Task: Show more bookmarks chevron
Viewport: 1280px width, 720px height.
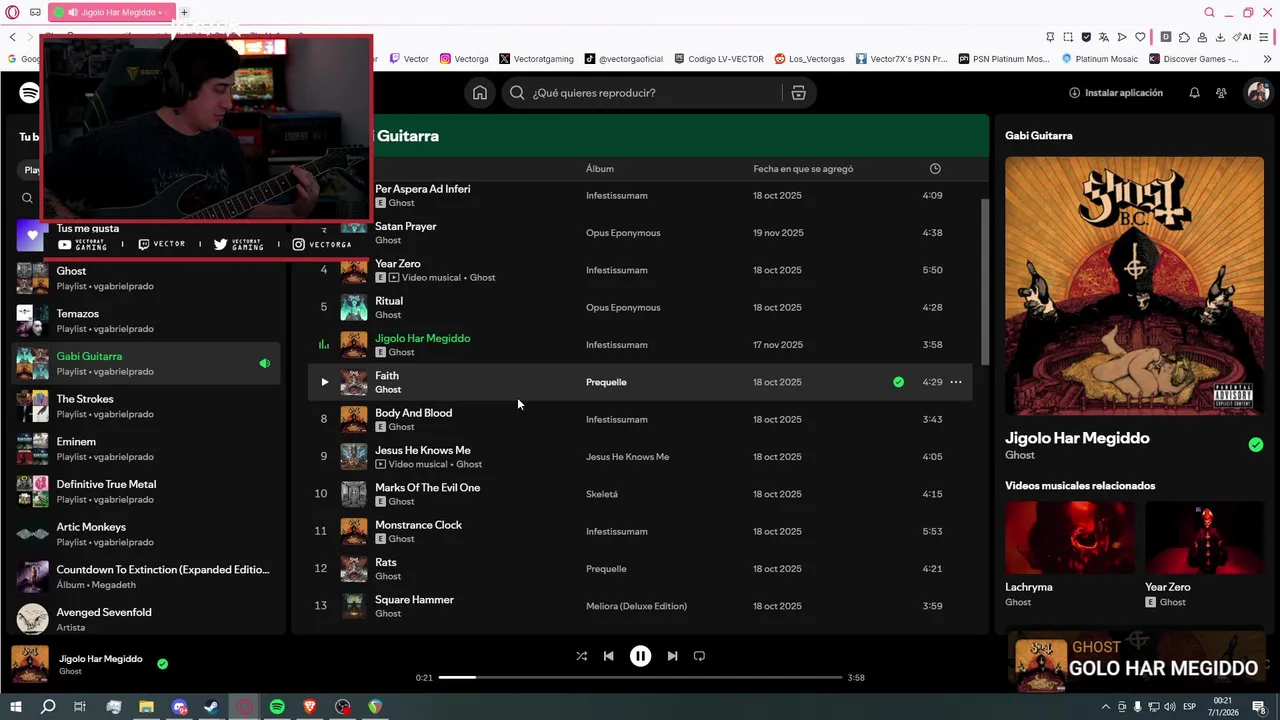Action: tap(1268, 59)
